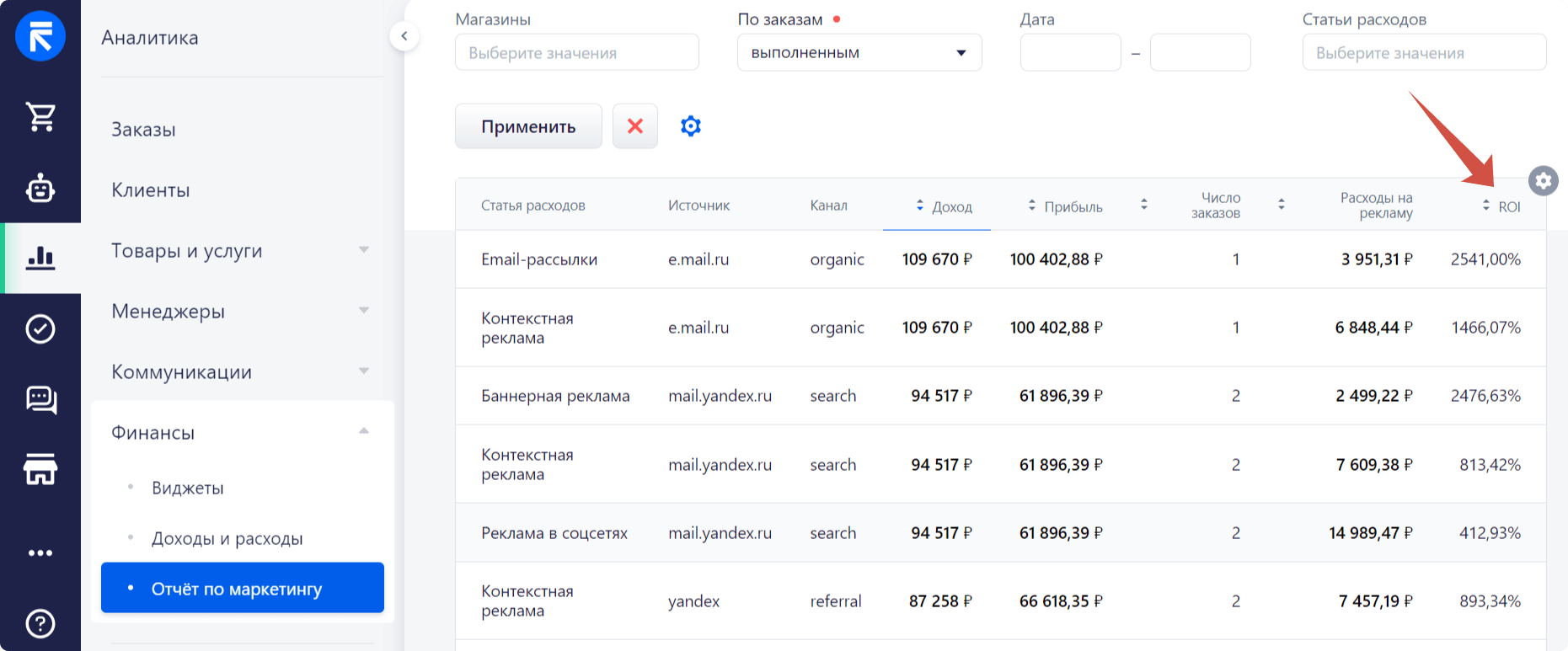Reset filters with the red X button
The height and width of the screenshot is (651, 1568).
click(635, 126)
